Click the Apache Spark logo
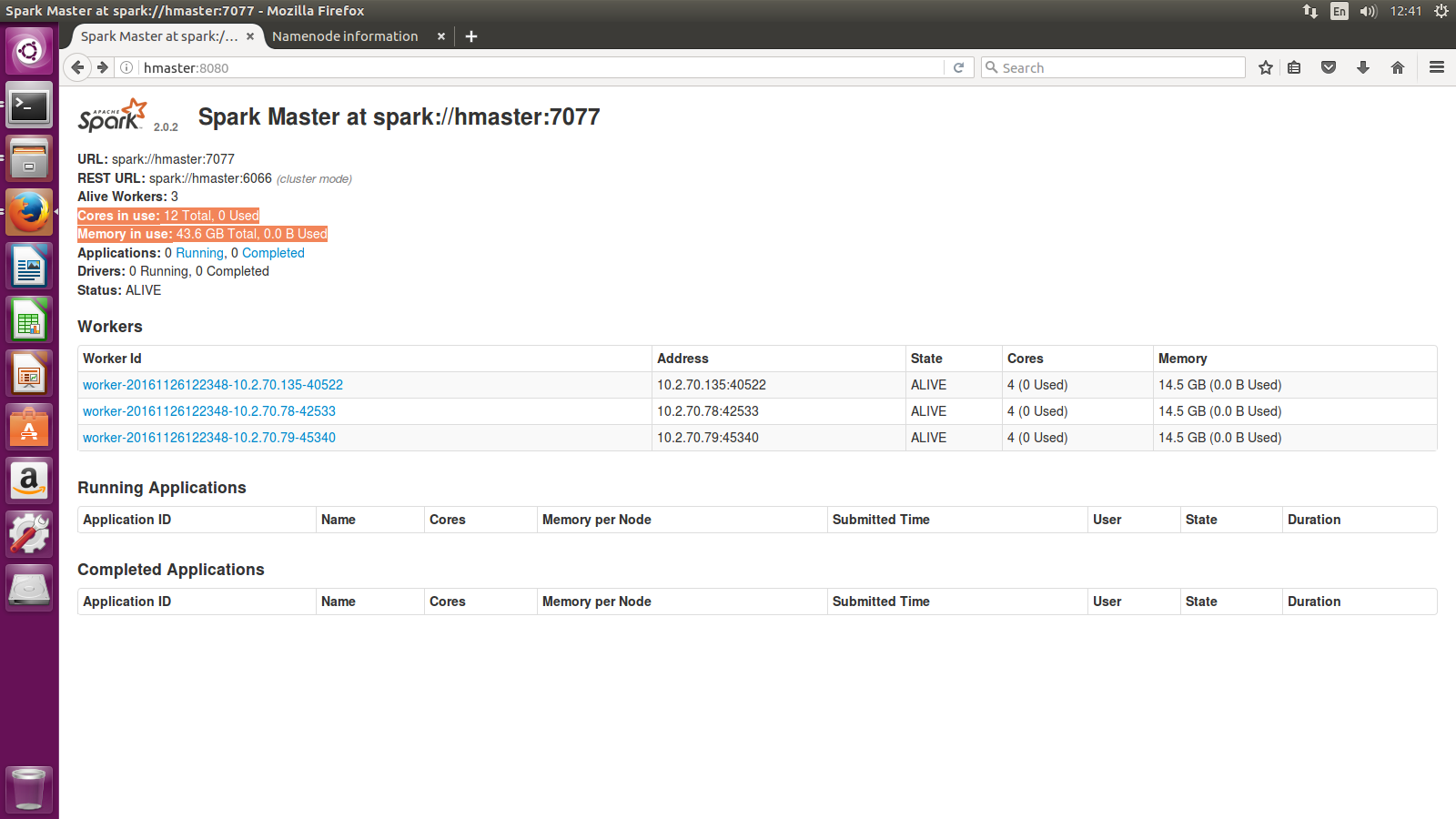 click(x=112, y=116)
